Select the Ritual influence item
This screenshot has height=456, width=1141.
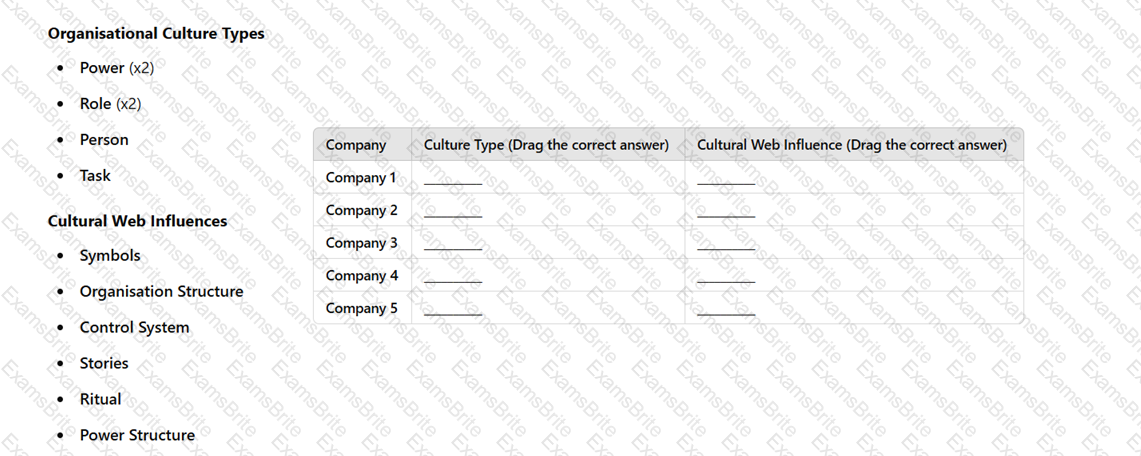(x=100, y=399)
